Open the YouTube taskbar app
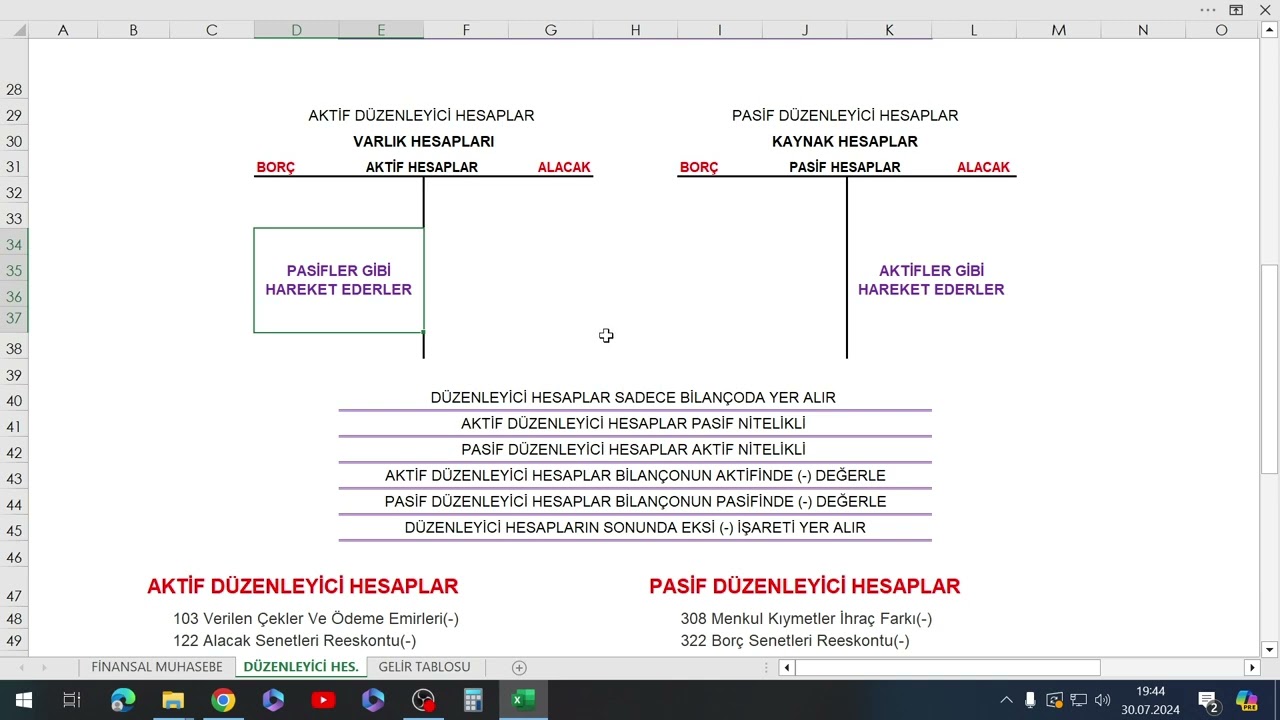 (x=323, y=700)
